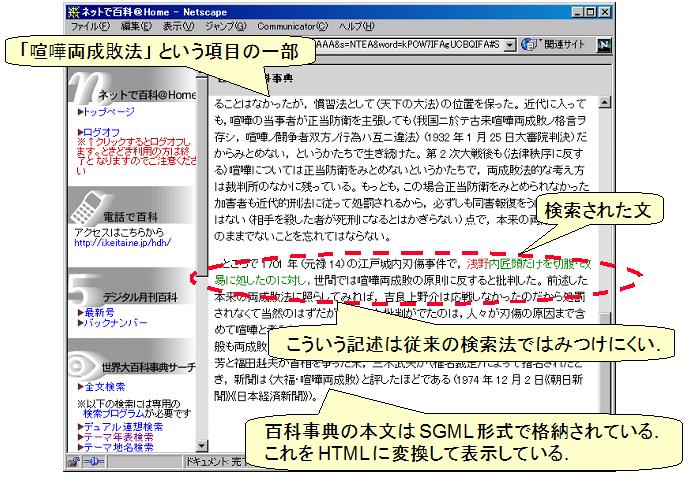
Task: Open テーマ地名検索 link
Action: (118, 447)
